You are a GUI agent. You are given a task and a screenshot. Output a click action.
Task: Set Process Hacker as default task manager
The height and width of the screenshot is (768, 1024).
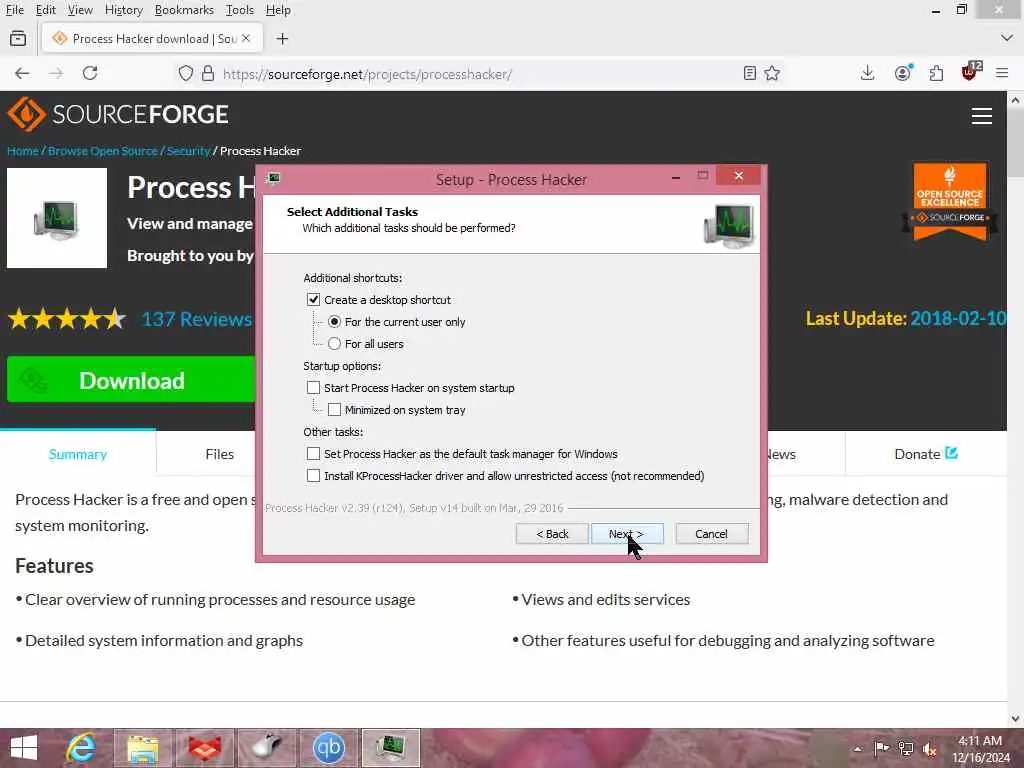[313, 454]
